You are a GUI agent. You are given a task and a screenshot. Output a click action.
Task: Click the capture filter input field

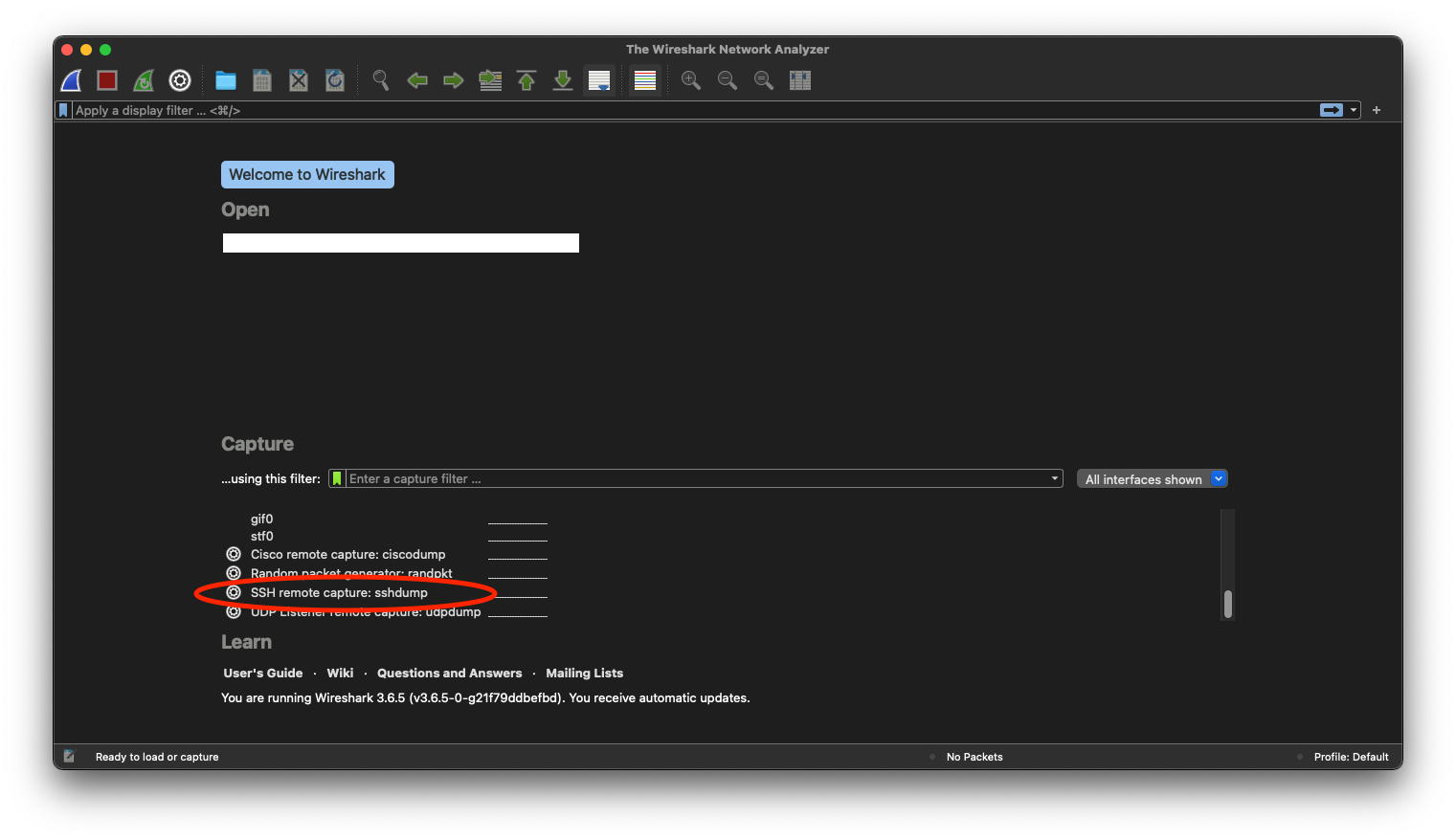point(697,478)
